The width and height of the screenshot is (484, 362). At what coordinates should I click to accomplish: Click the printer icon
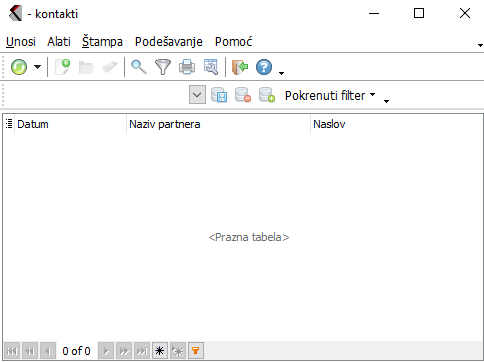coord(187,67)
